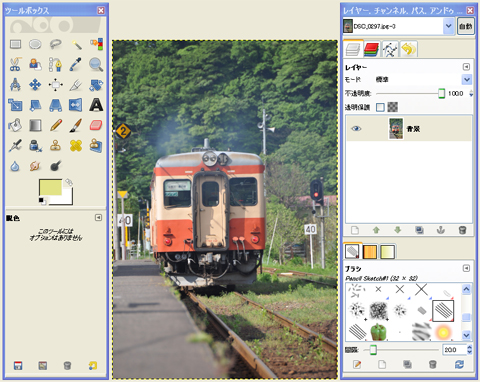Anchor the floating layer

441,230
